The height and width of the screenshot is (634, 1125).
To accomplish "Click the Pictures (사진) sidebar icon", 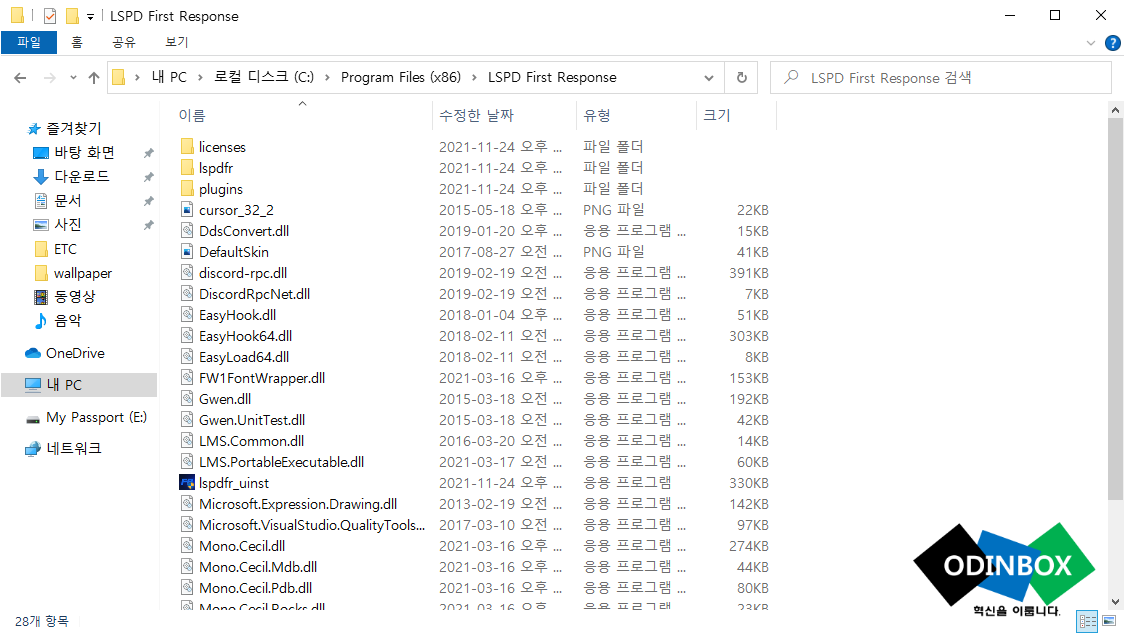I will click(x=41, y=224).
